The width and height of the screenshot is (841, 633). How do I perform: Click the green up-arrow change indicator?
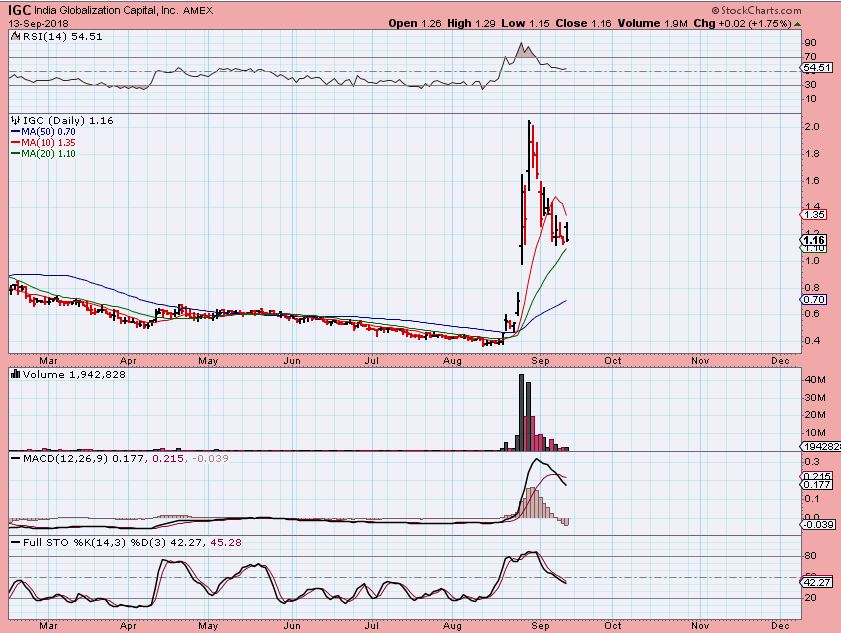(x=798, y=24)
